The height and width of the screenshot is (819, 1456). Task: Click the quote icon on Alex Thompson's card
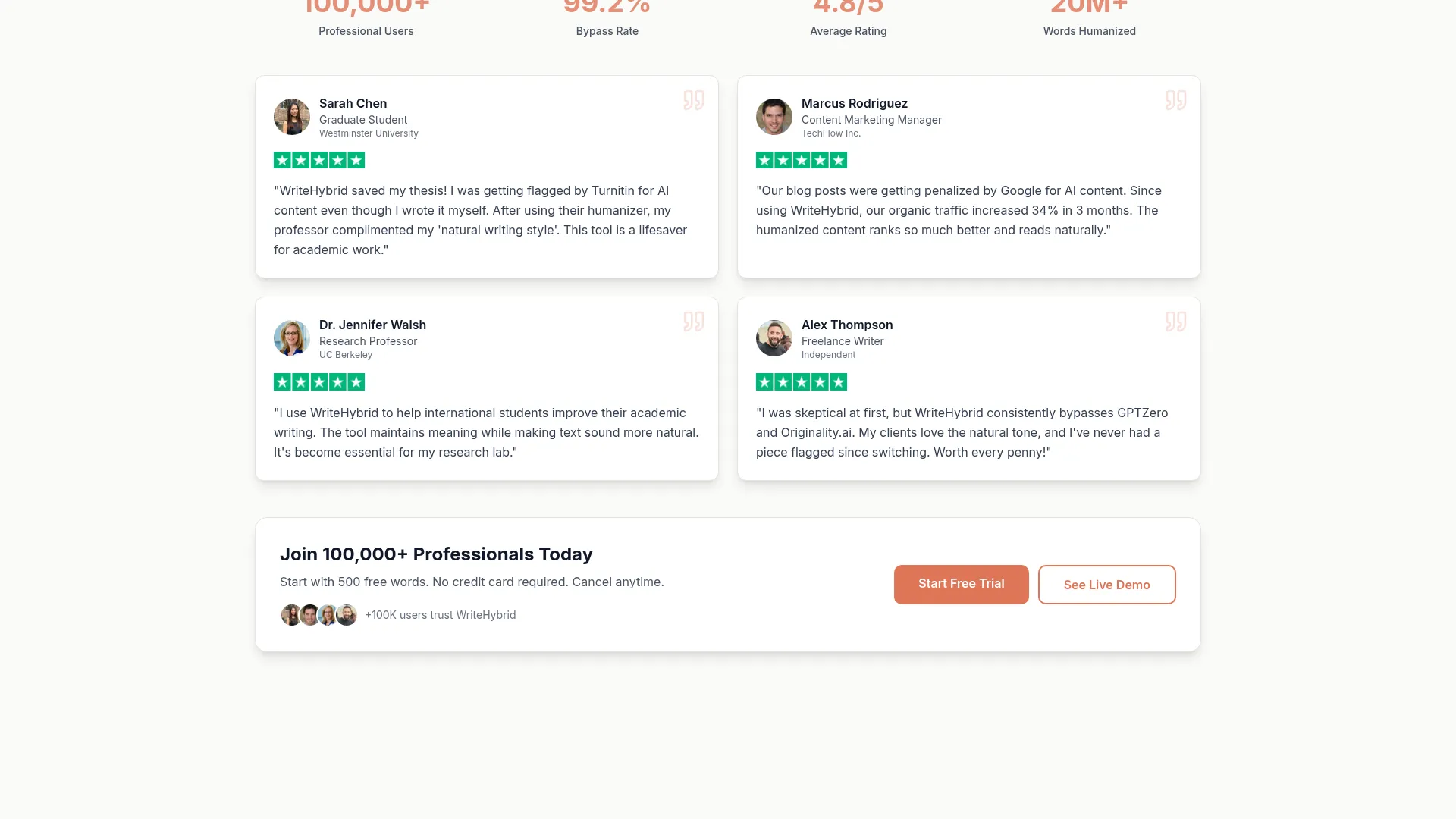1176,322
